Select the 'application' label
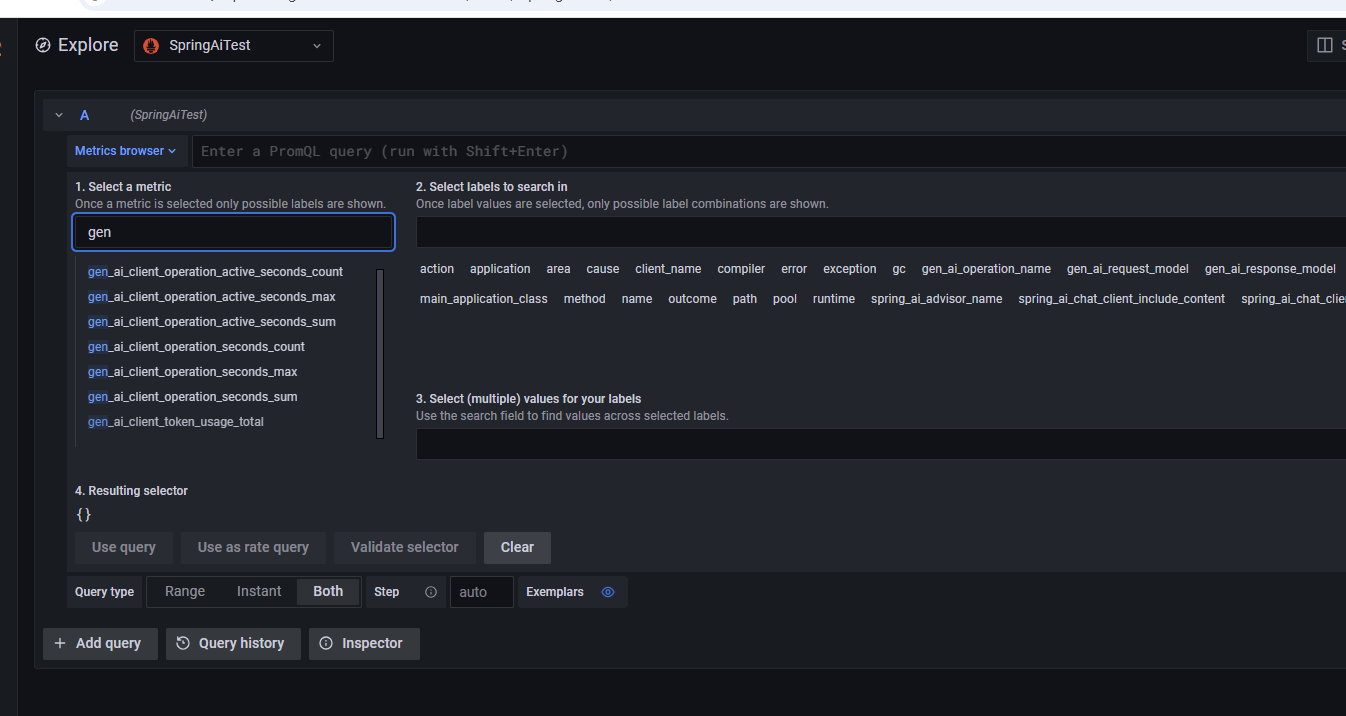Screen dimensions: 1346x716 500,269
